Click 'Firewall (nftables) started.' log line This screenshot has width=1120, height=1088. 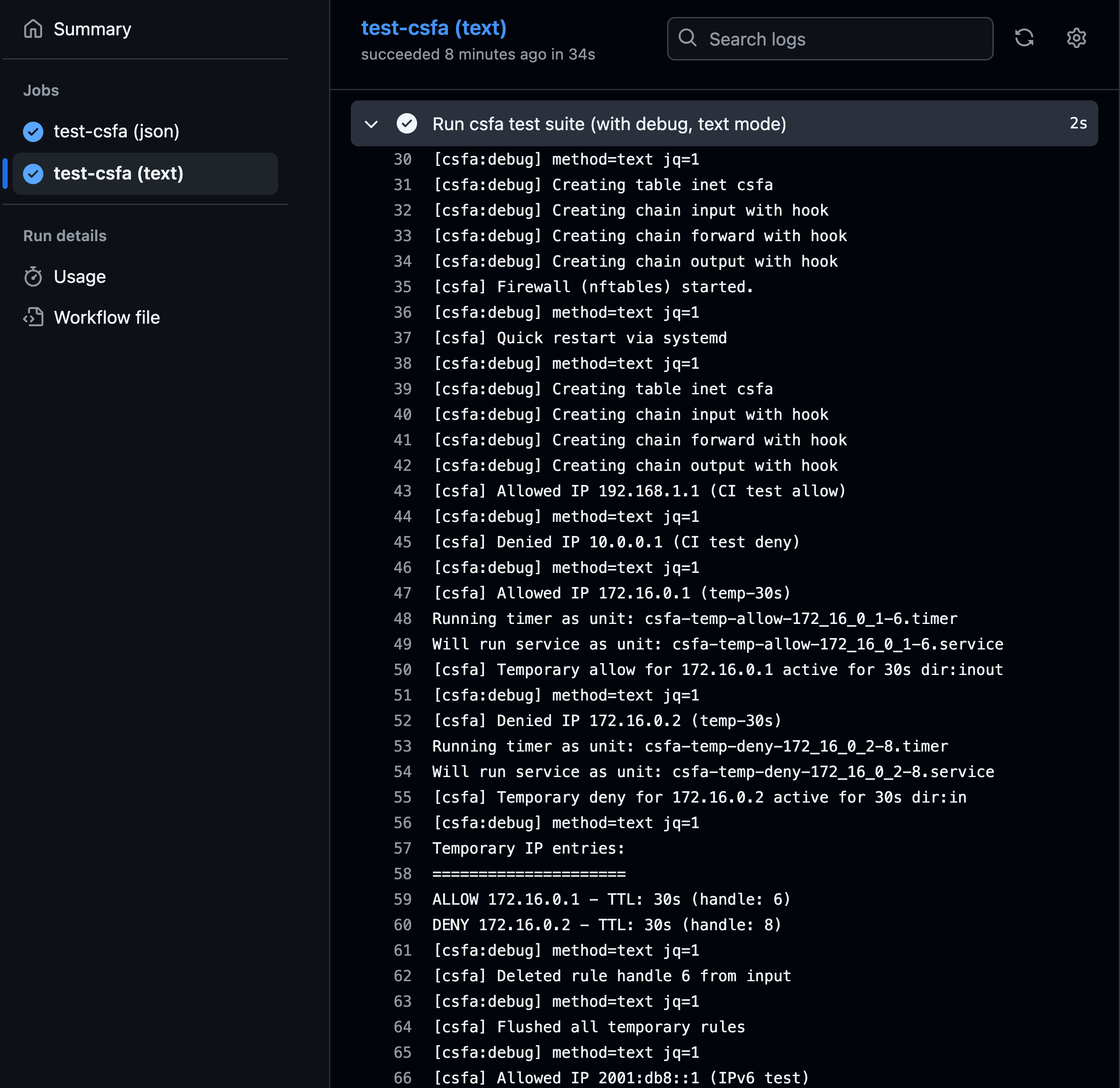point(593,287)
